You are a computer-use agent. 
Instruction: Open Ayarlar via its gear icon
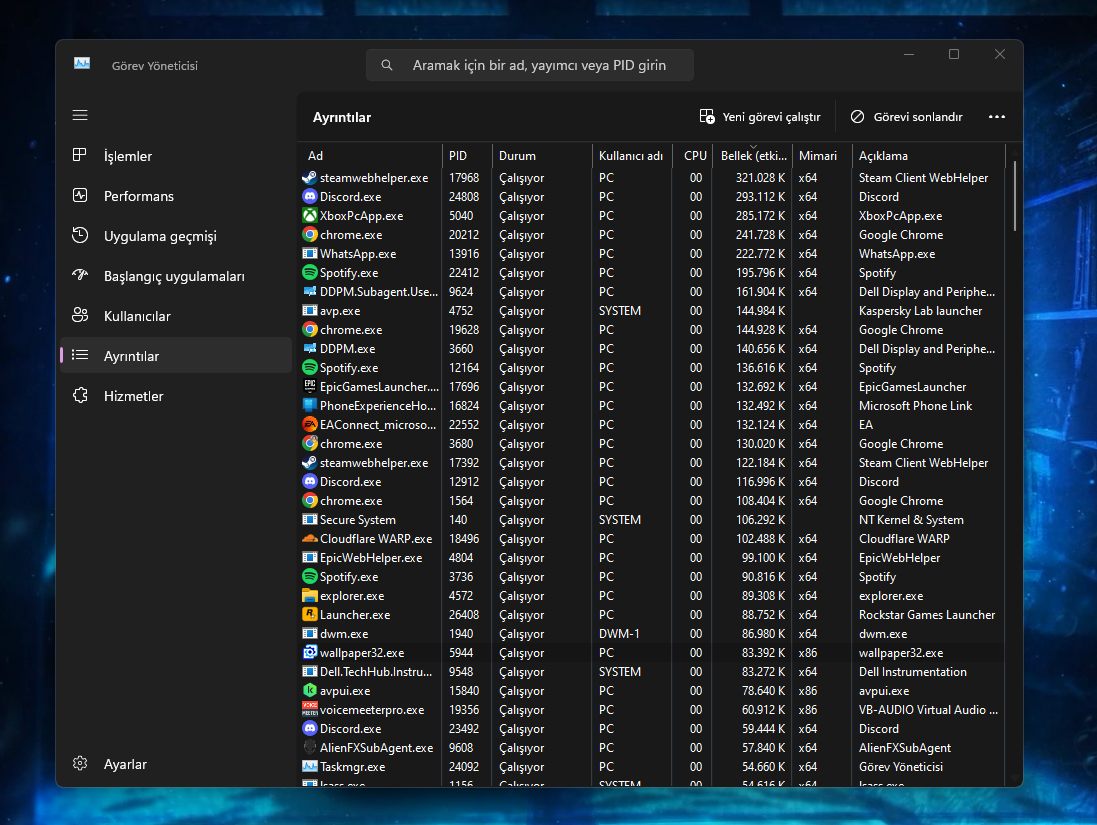pyautogui.click(x=80, y=764)
